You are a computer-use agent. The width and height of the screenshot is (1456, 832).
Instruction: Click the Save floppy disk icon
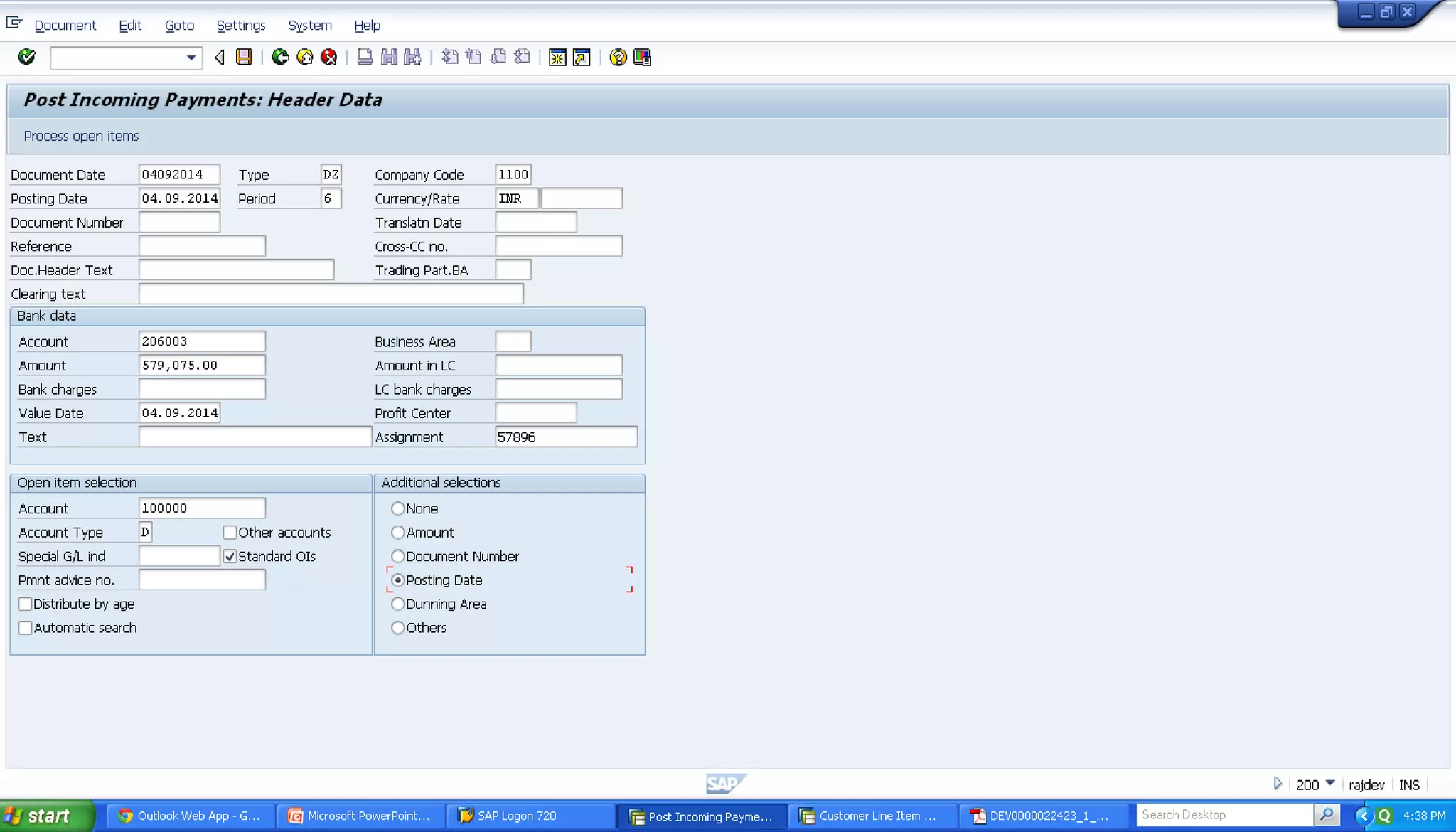244,57
